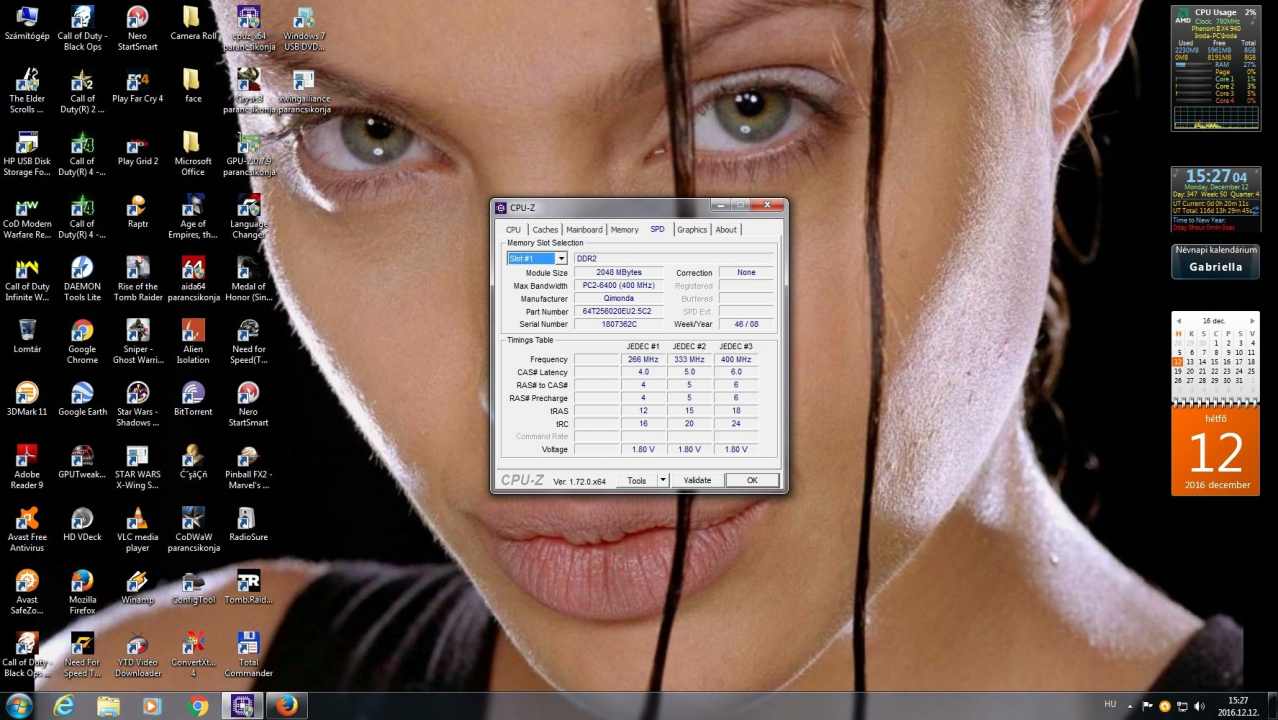
Task: Click the Validate button
Action: tap(697, 481)
